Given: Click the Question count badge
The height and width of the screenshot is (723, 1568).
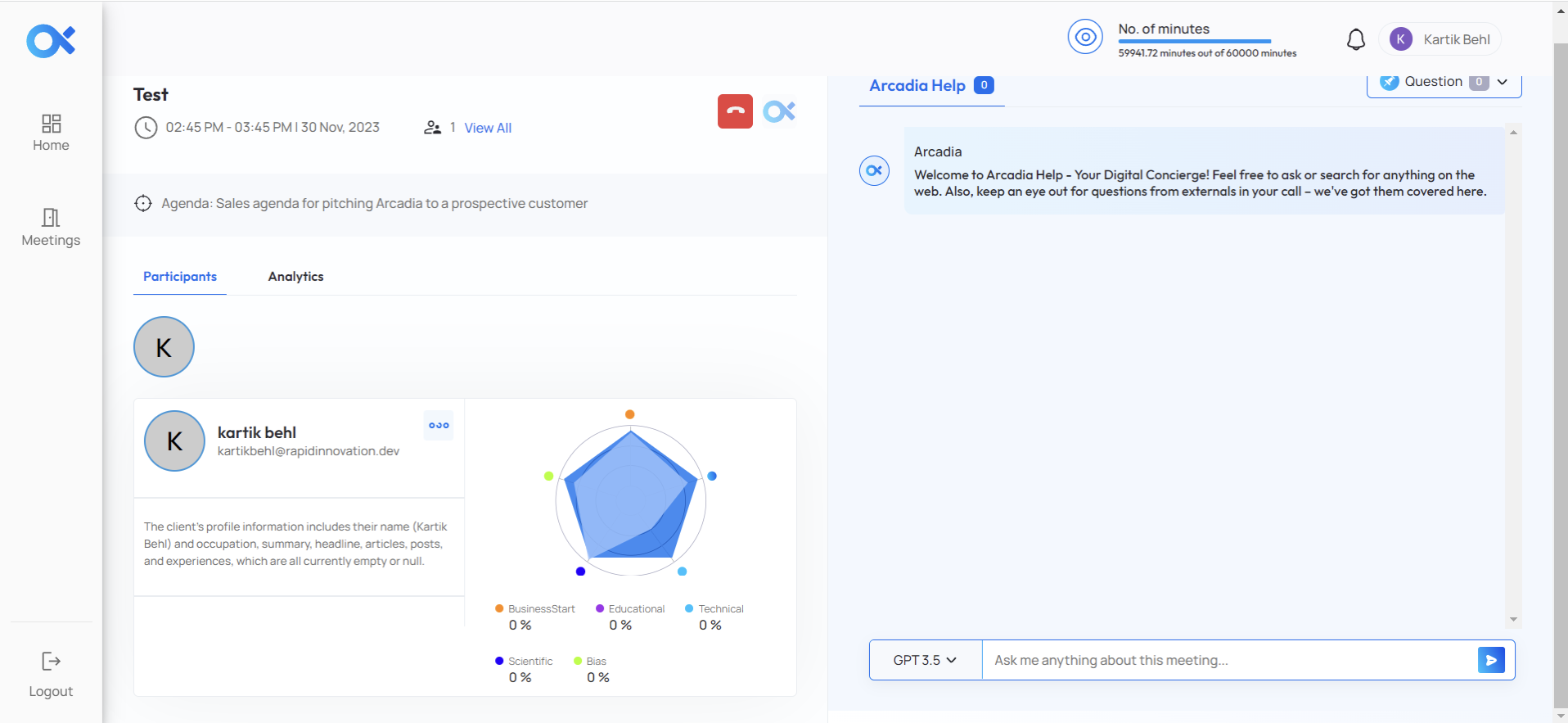Looking at the screenshot, I should coord(1479,82).
